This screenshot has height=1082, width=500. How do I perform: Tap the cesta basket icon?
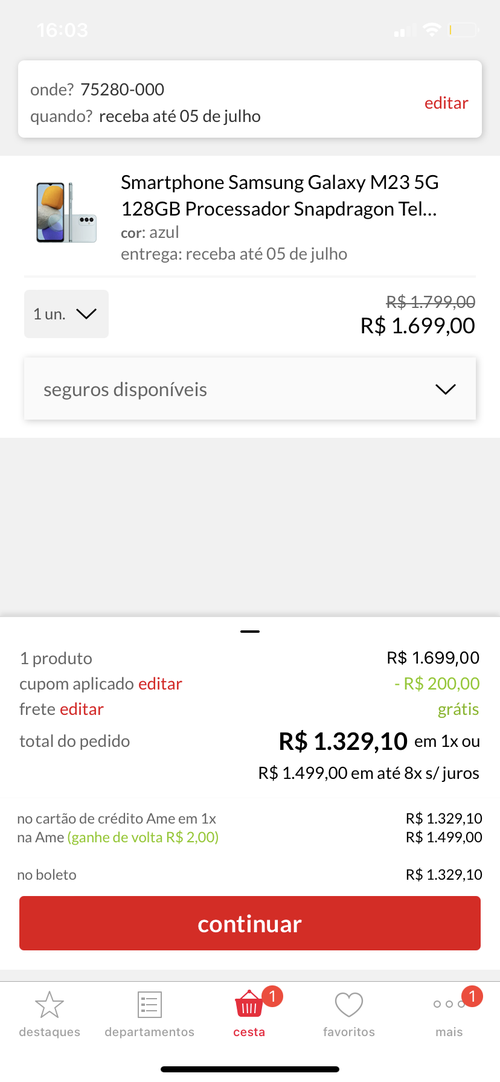(249, 1006)
